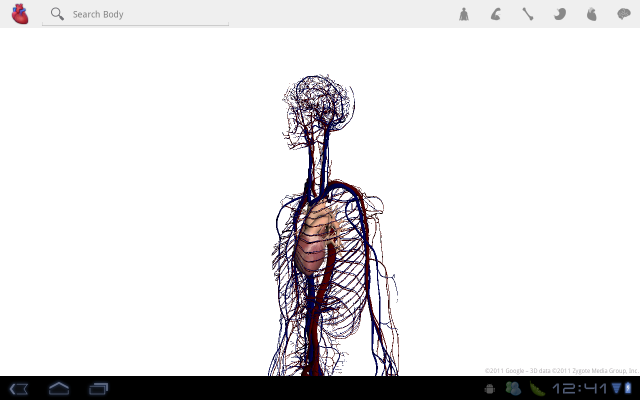Screen dimensions: 640x400
Task: Toggle the skeleton bone layer icon
Action: [528, 14]
